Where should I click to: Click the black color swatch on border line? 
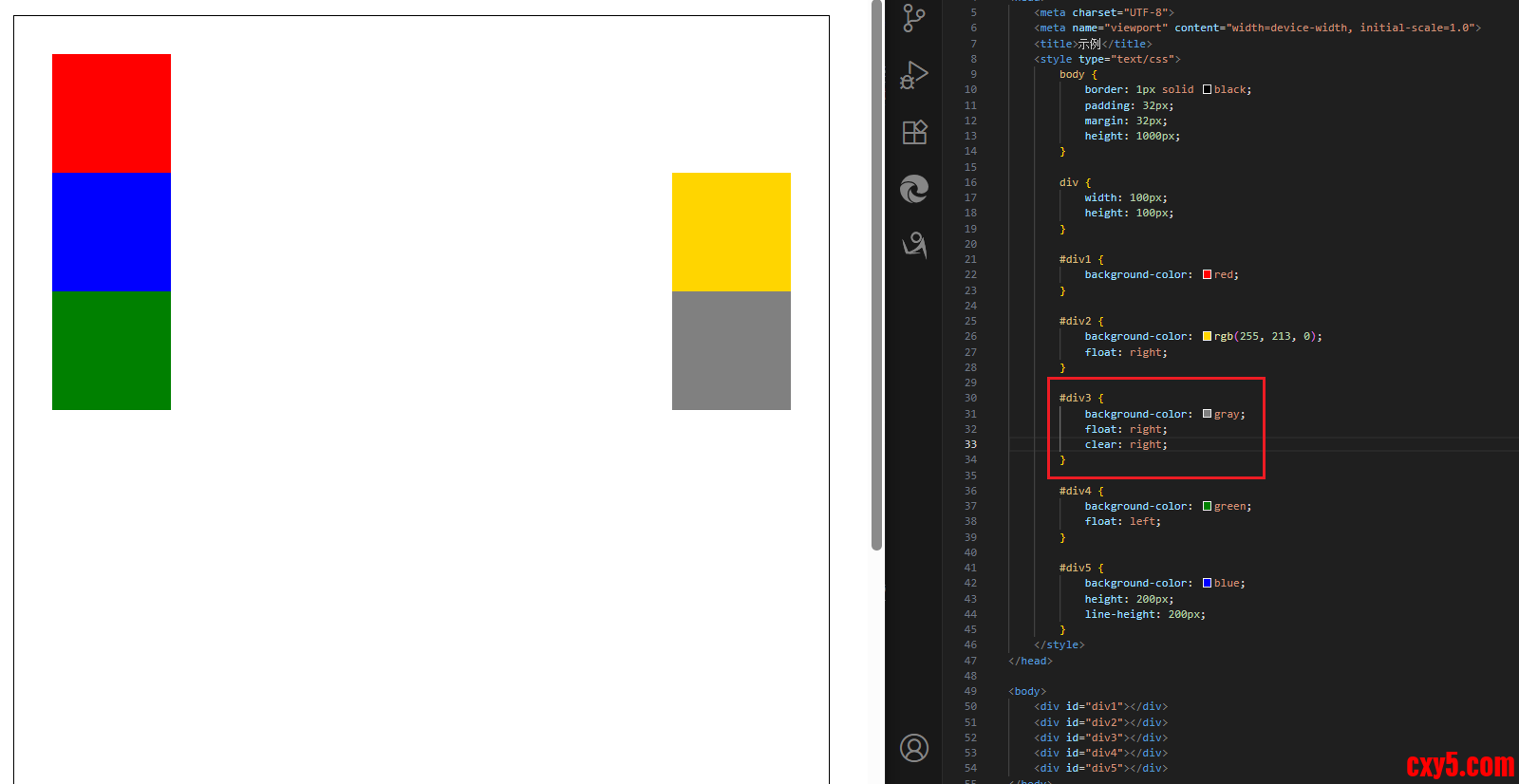pos(1207,89)
